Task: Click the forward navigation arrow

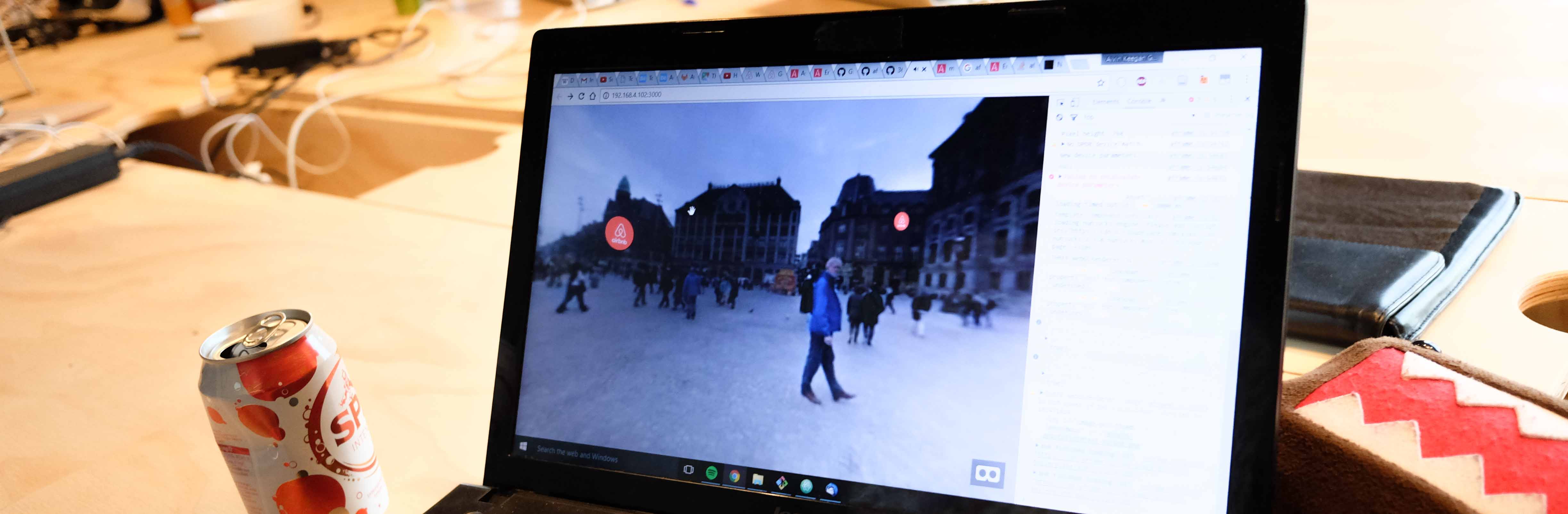Action: tap(571, 96)
